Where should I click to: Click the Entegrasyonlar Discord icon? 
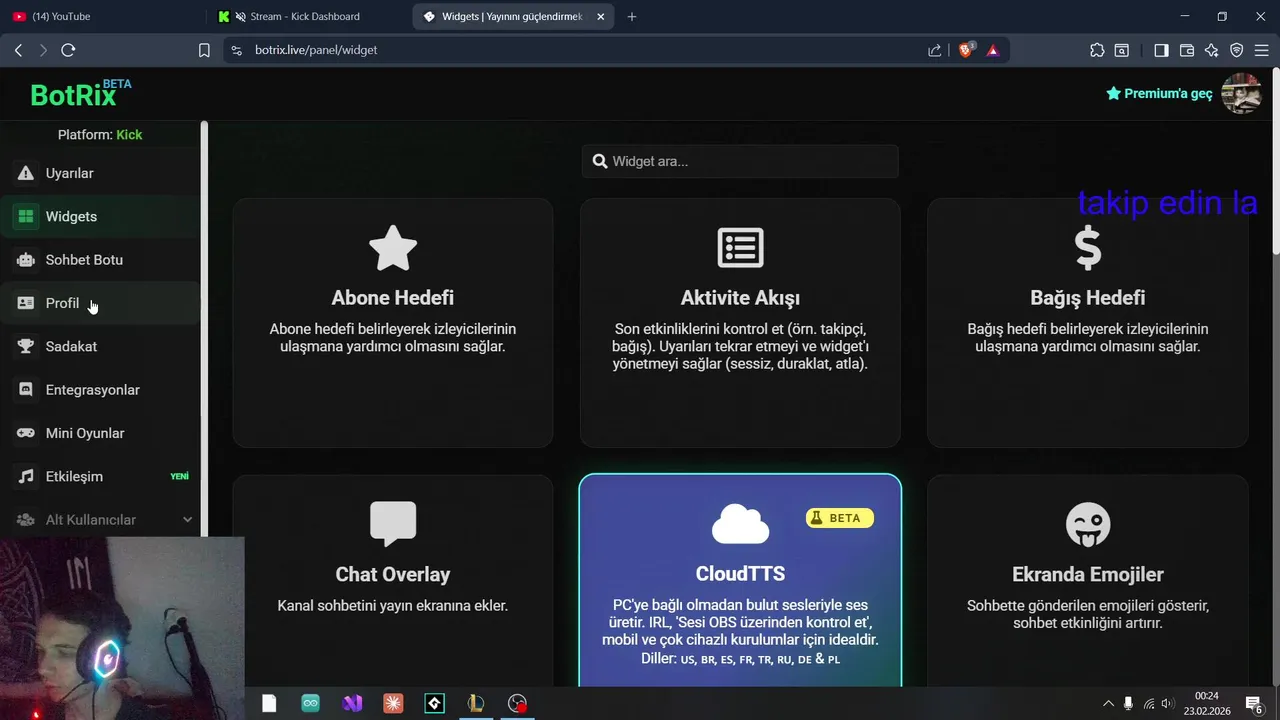pyautogui.click(x=26, y=390)
